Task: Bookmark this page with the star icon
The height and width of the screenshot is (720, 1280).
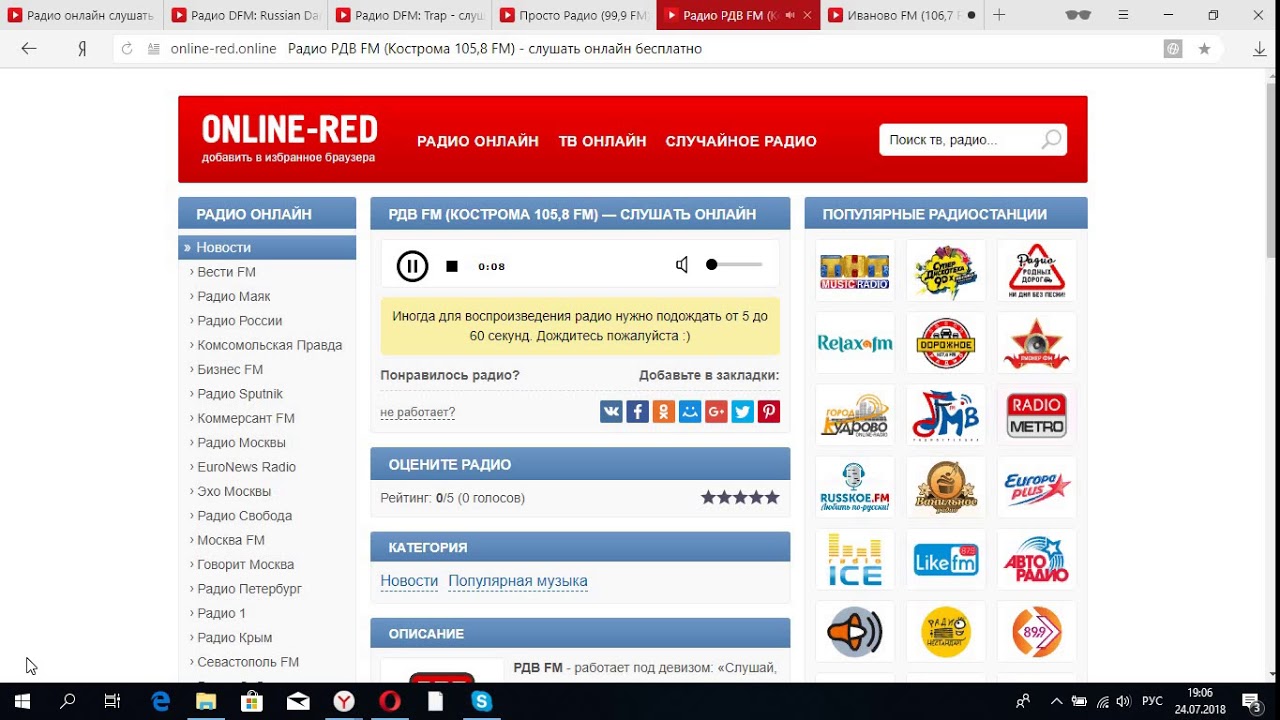Action: tap(1204, 48)
